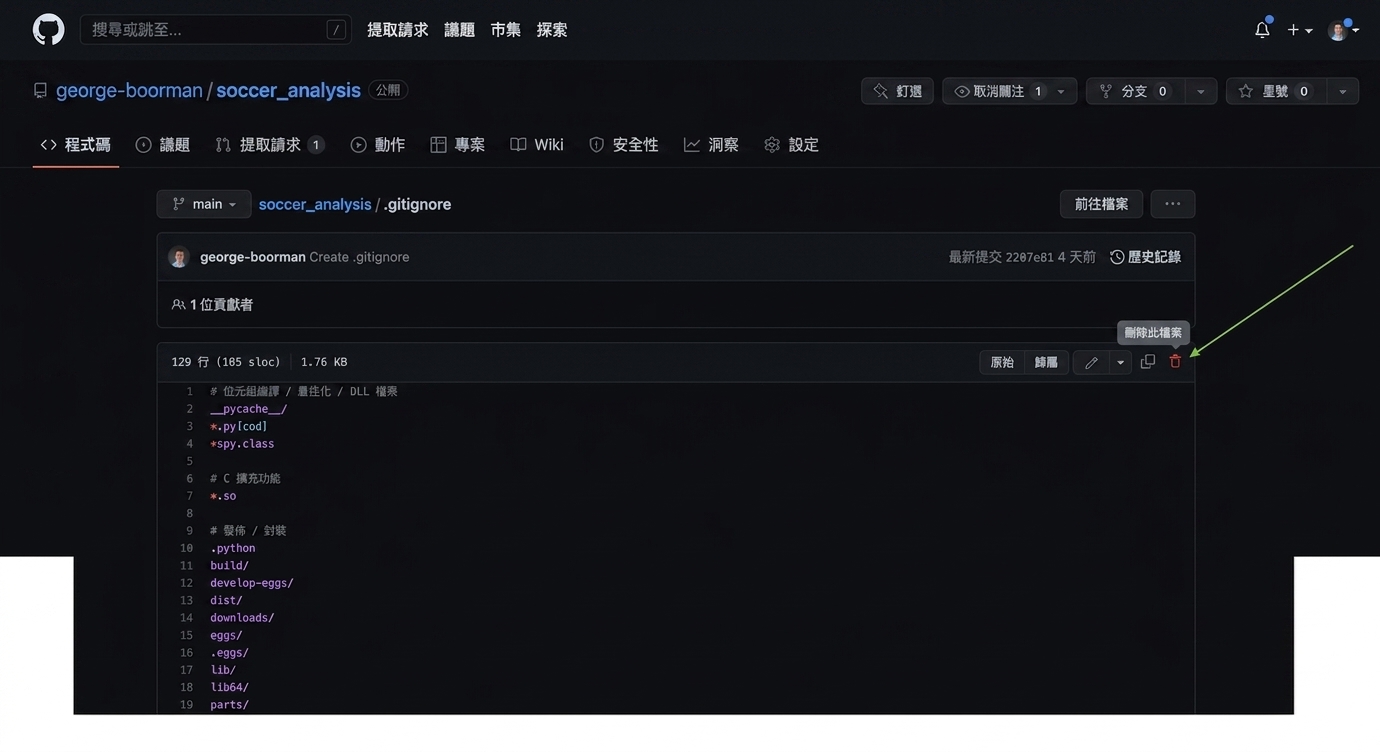Pin the repository with 釘選 button

click(x=897, y=91)
